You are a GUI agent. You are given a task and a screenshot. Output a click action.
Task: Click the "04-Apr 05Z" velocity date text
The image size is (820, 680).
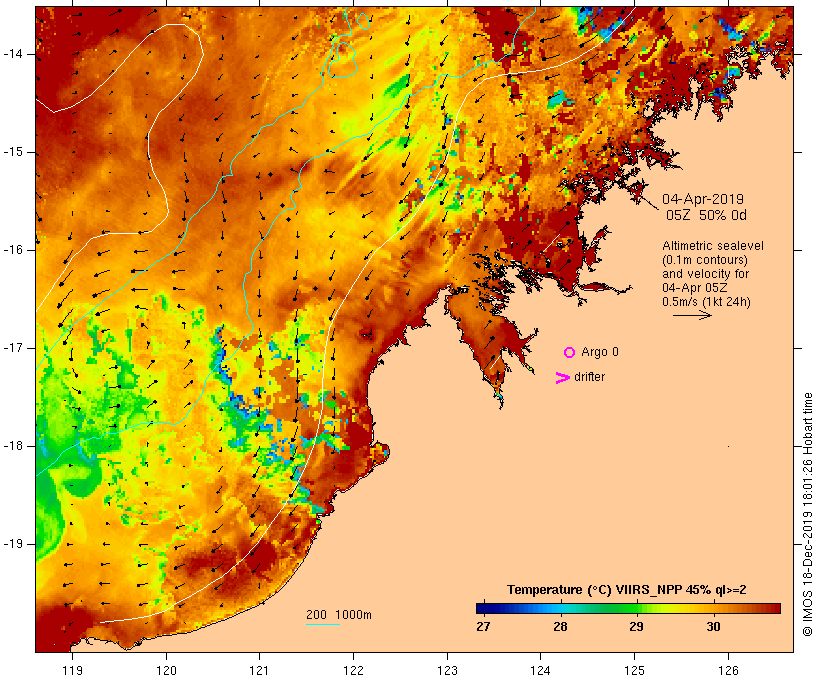[x=694, y=288]
